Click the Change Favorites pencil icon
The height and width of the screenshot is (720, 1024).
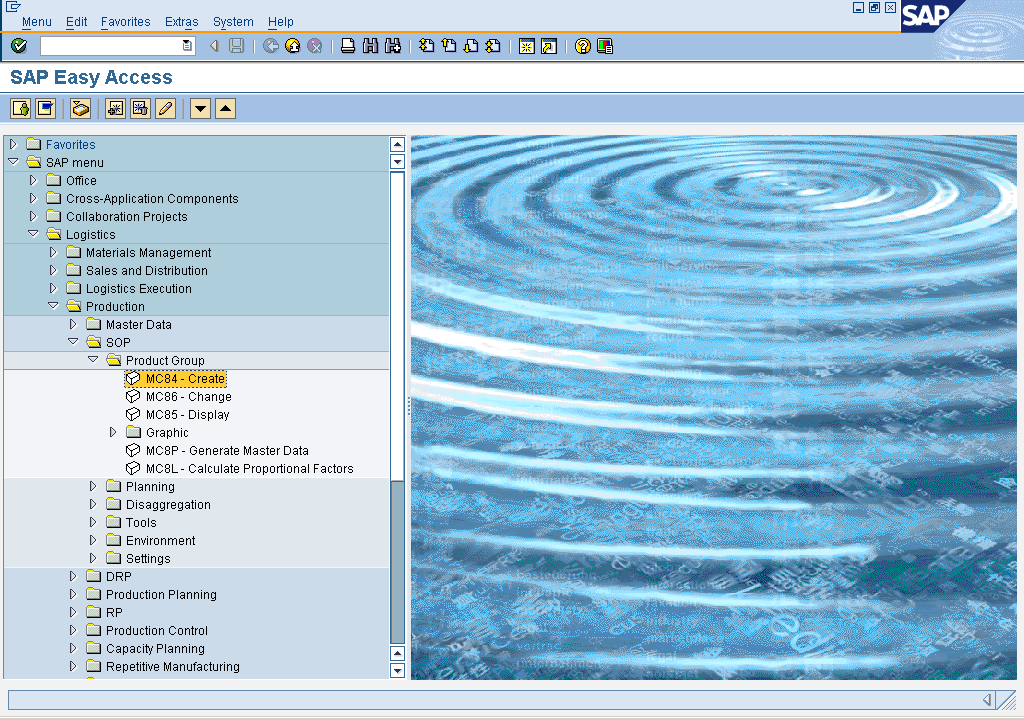pos(165,108)
